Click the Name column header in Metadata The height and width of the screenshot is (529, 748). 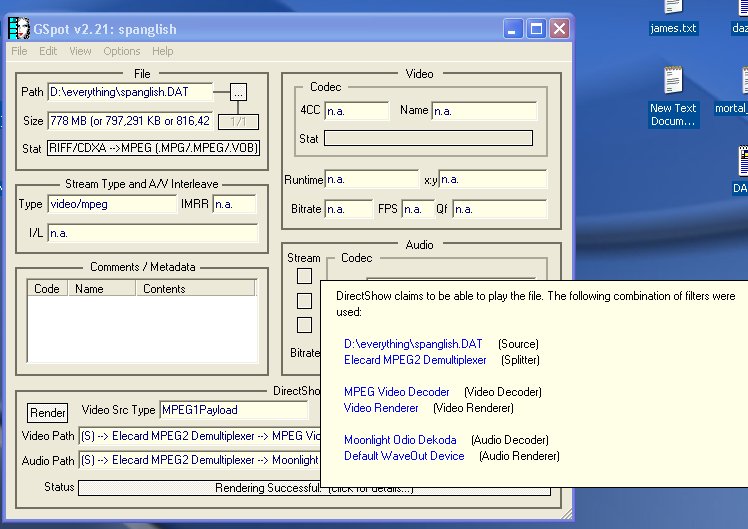point(102,289)
